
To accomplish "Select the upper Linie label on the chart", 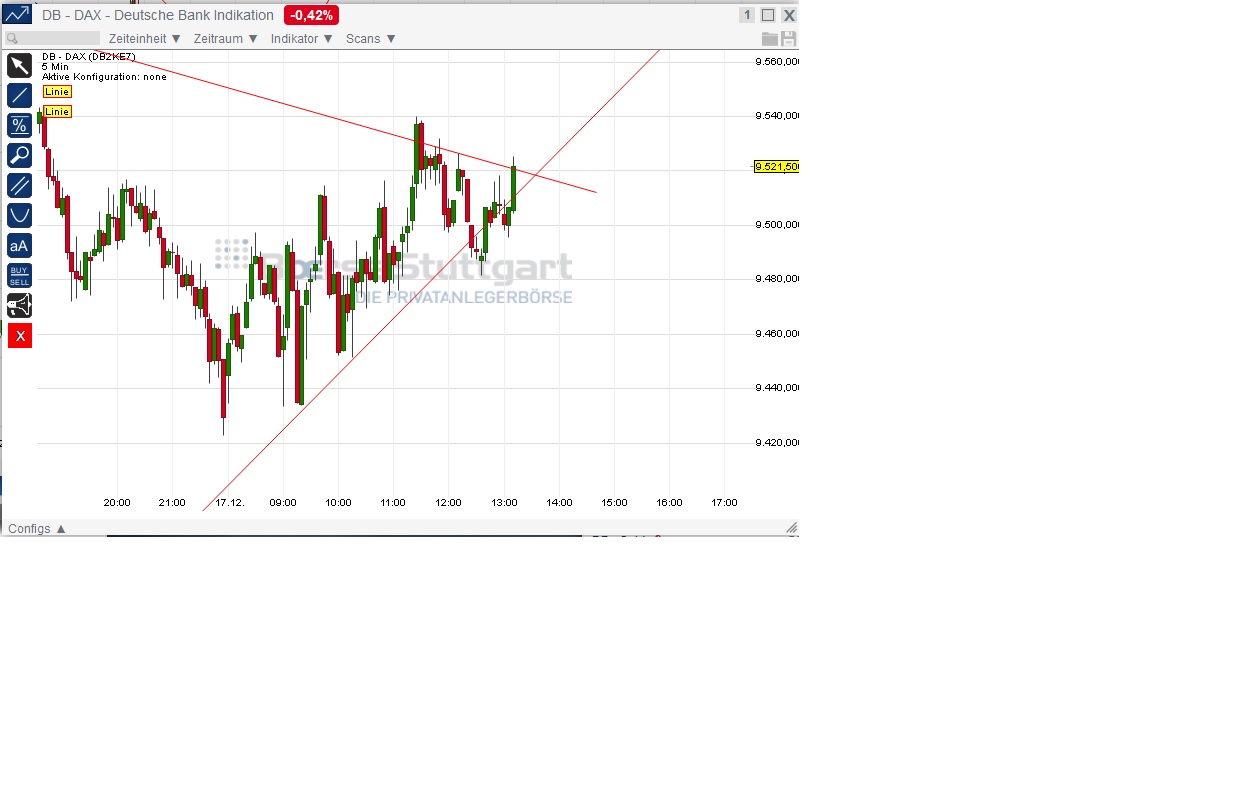I will [x=57, y=91].
